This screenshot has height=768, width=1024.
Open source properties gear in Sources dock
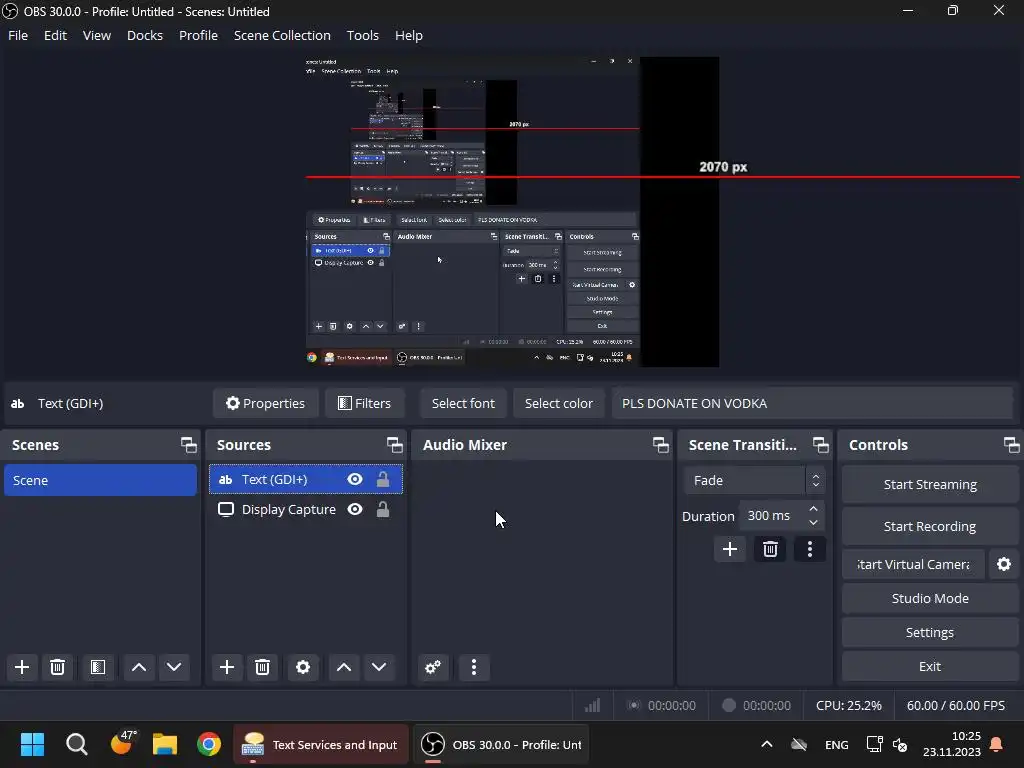(303, 667)
